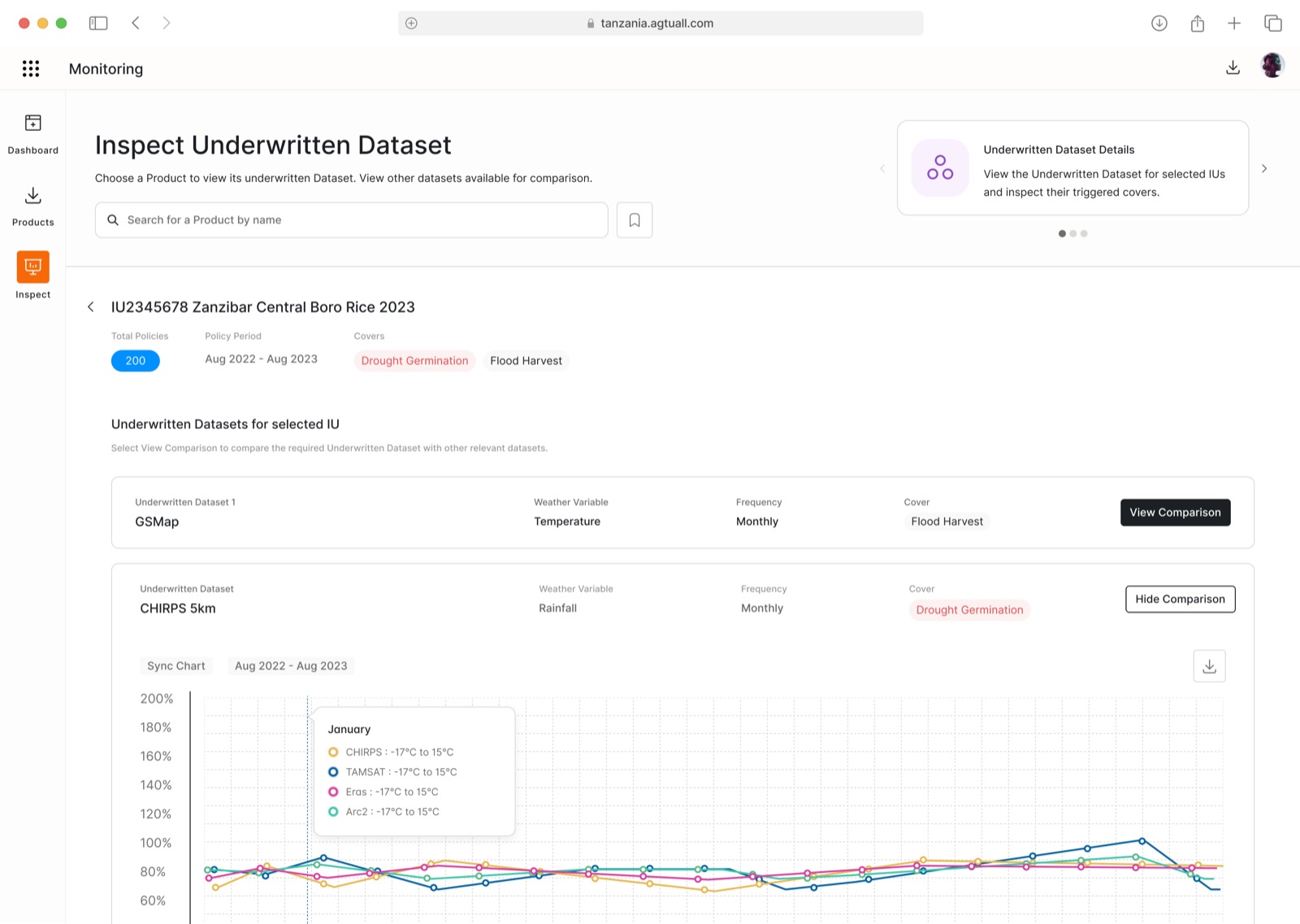Click the Arc2 legend marker in the tooltip
Screen dimensions: 1300x924
(333, 812)
